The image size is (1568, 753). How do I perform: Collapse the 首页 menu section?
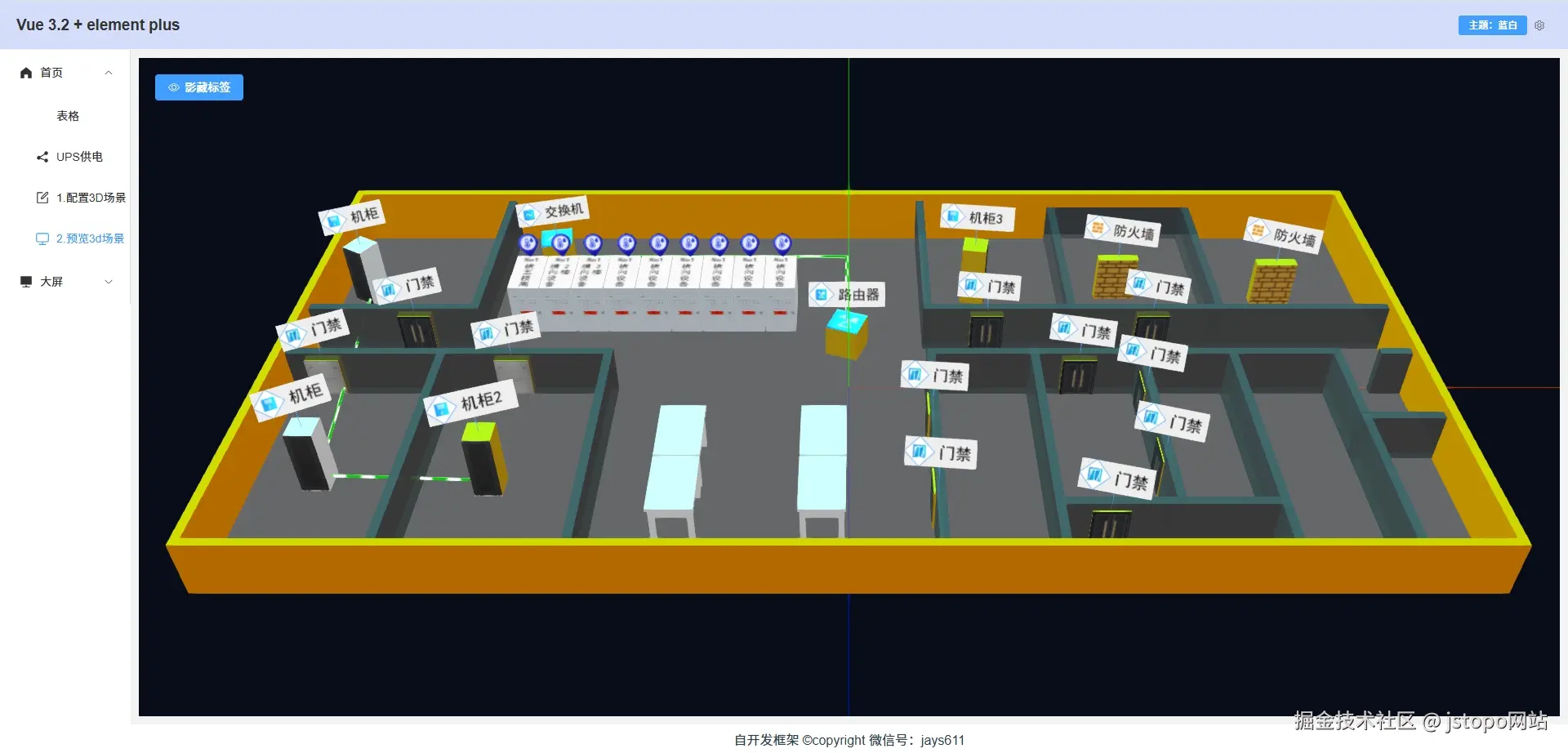(109, 73)
